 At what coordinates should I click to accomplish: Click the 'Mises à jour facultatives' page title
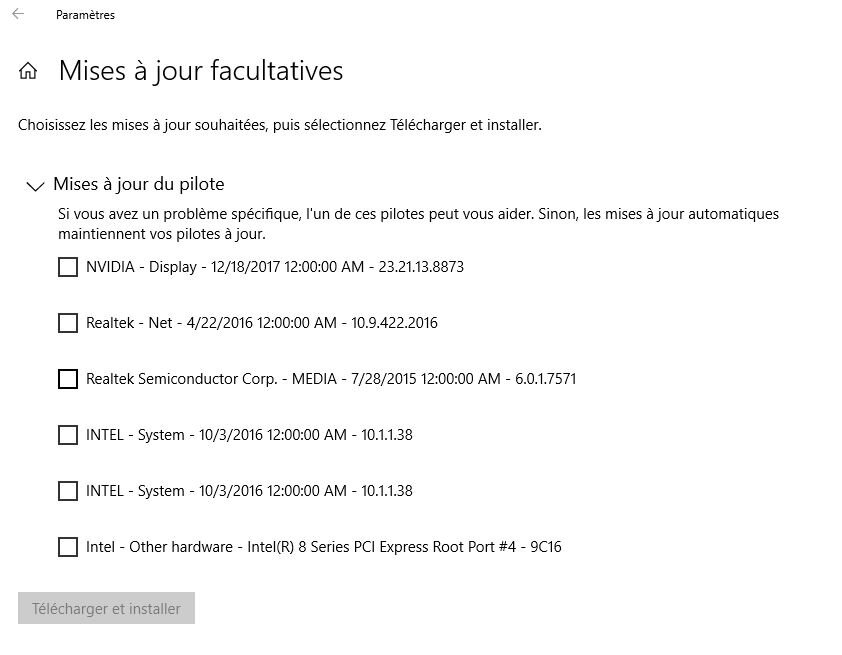(201, 71)
